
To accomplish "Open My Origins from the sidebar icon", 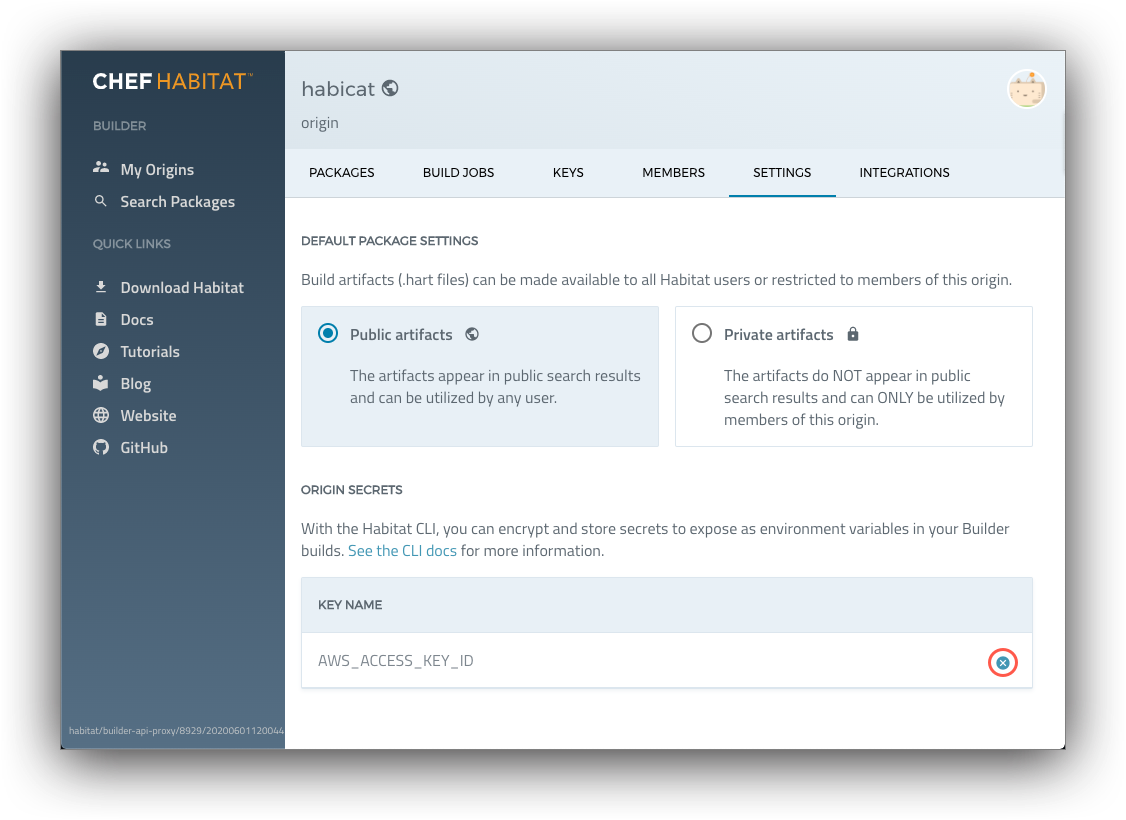I will tap(100, 169).
